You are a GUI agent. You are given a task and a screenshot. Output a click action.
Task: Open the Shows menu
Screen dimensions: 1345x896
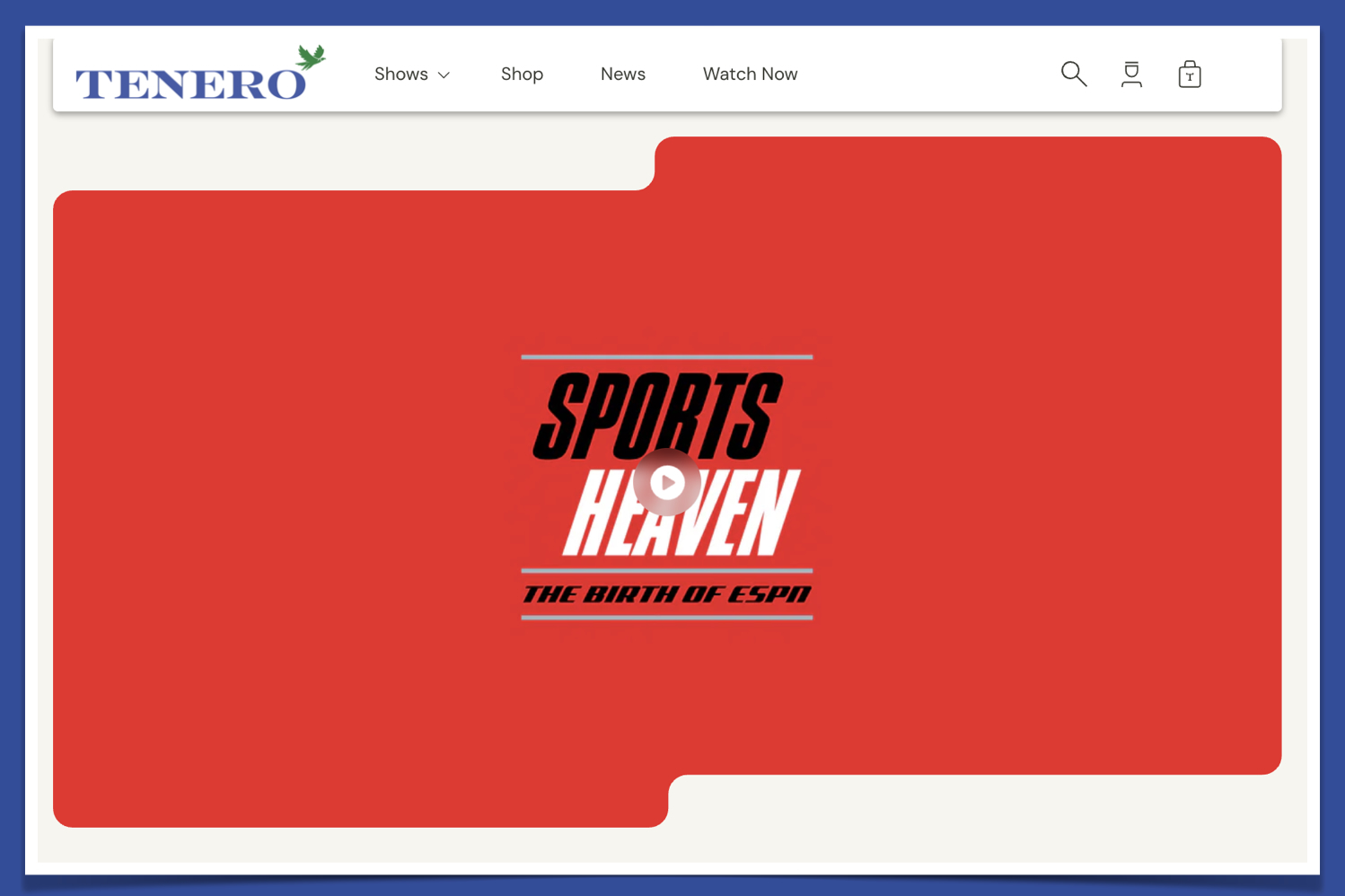point(401,75)
